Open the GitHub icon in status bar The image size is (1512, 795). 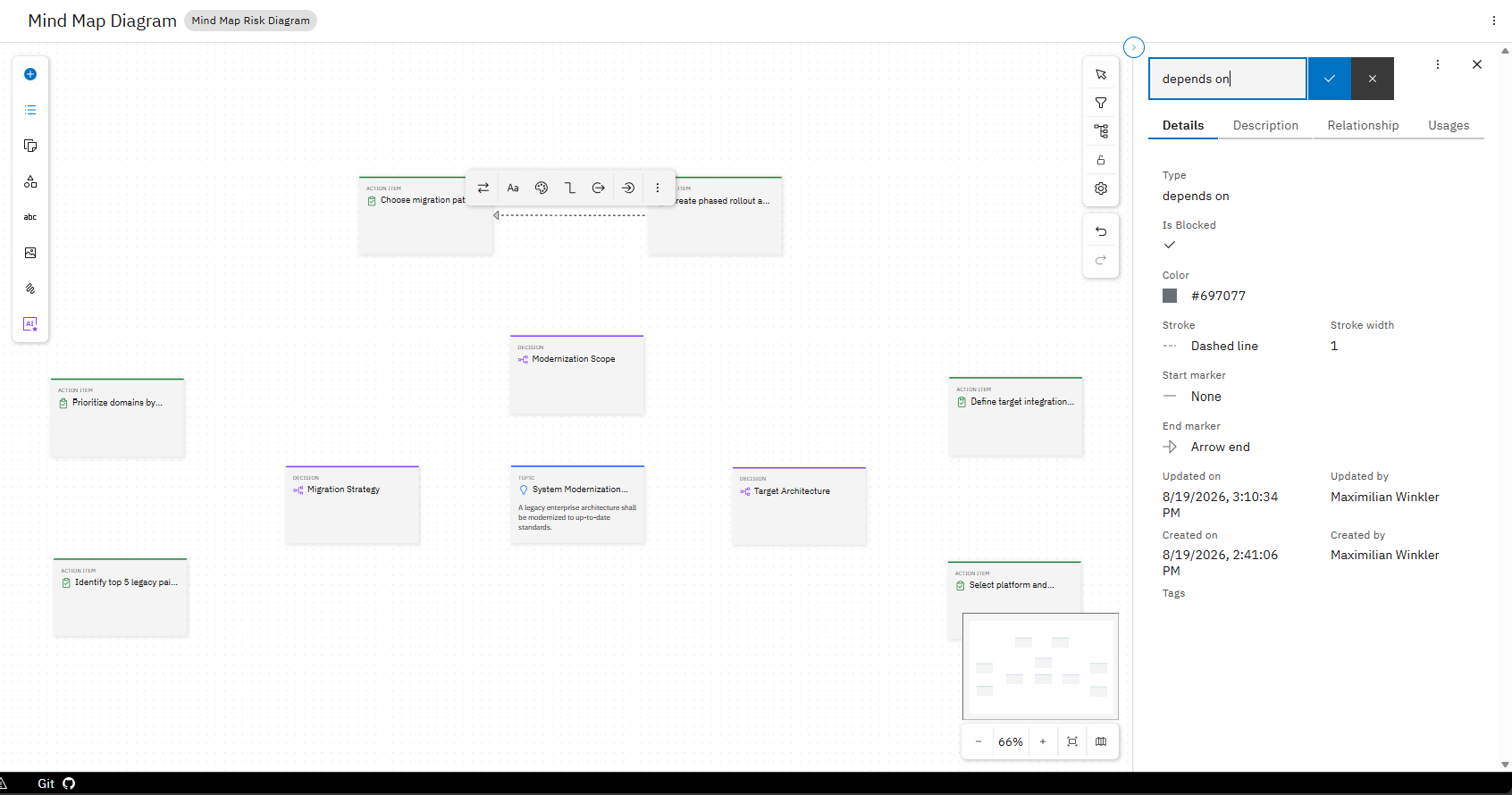(x=69, y=783)
